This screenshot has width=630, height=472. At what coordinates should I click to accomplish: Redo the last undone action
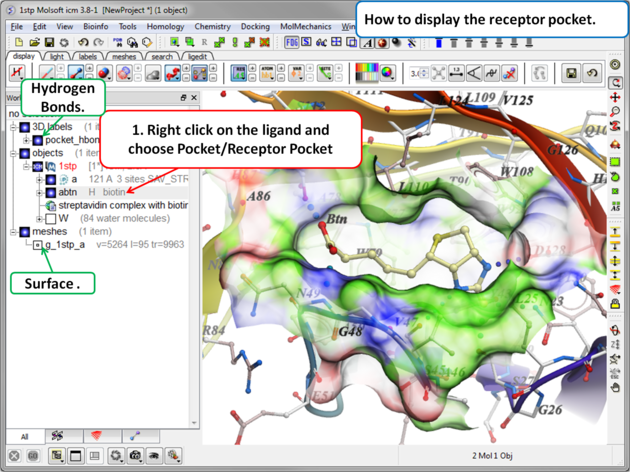98,42
